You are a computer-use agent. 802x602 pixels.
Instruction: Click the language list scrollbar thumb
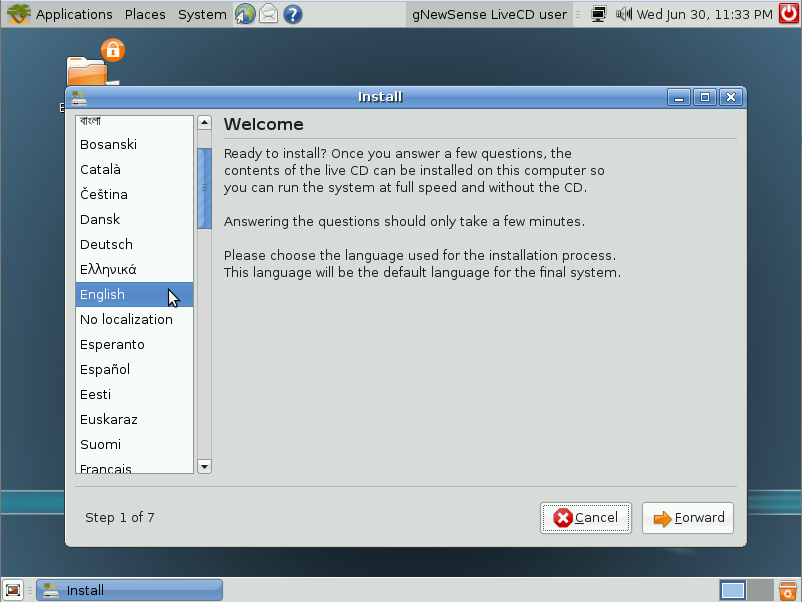tap(205, 188)
